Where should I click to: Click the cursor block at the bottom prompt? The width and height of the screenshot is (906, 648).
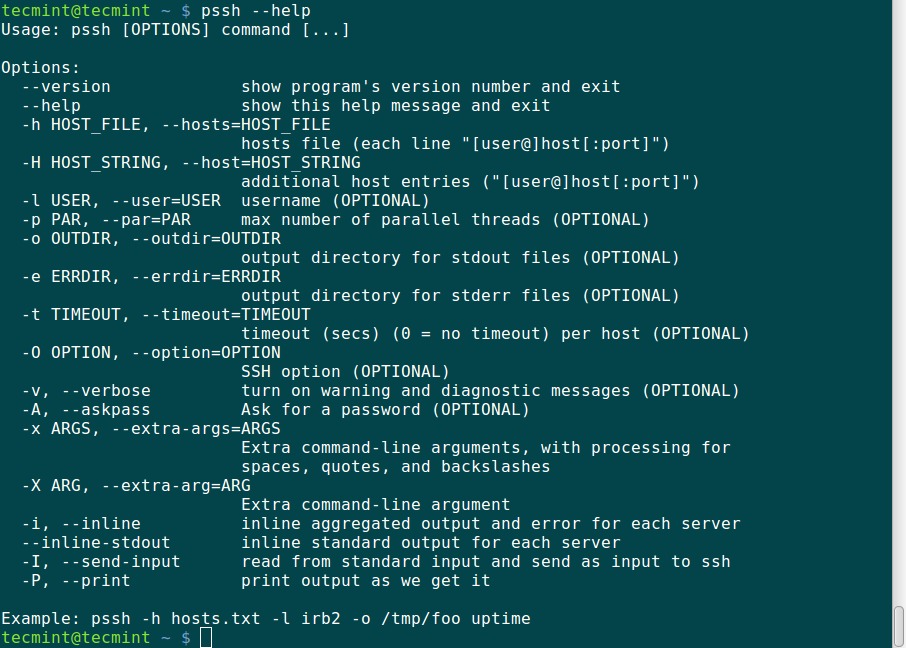(206, 638)
